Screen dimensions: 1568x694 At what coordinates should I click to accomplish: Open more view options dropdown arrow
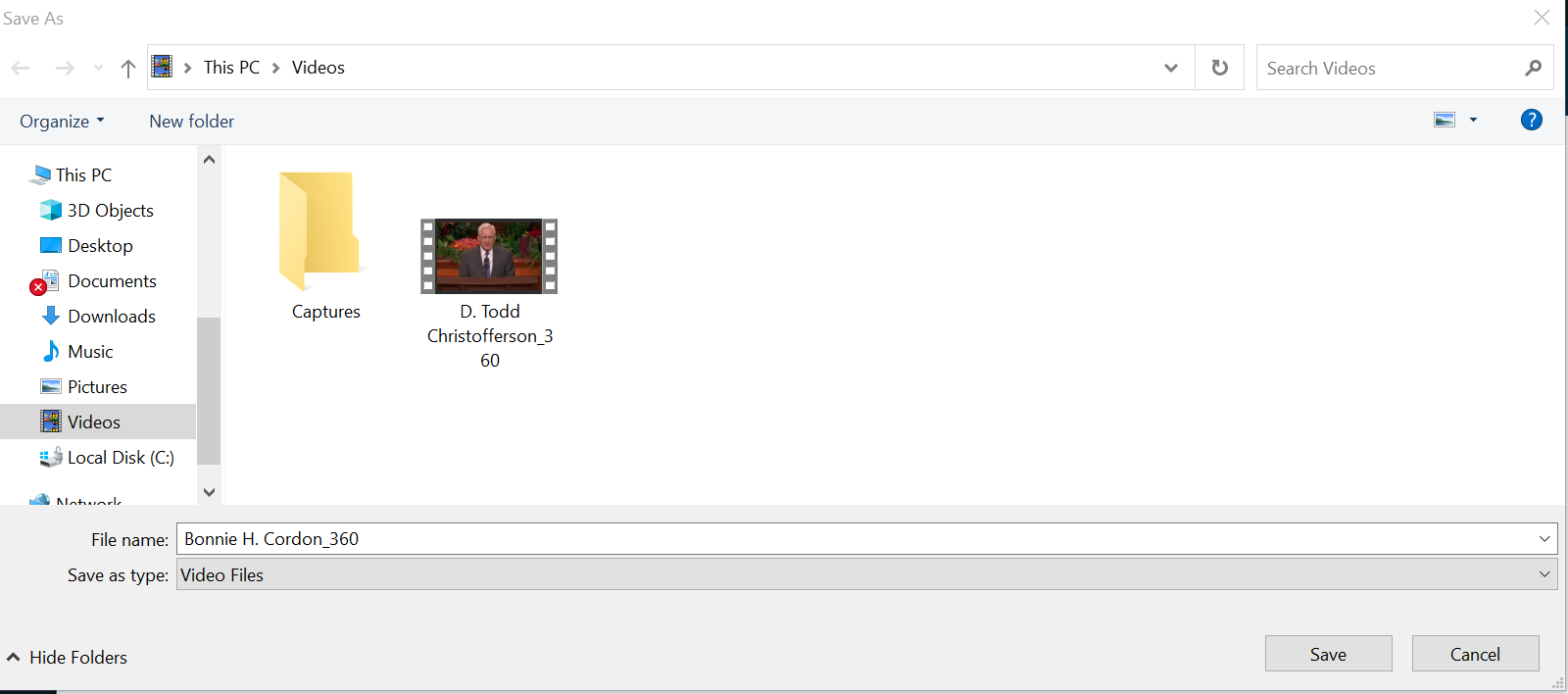coord(1473,120)
